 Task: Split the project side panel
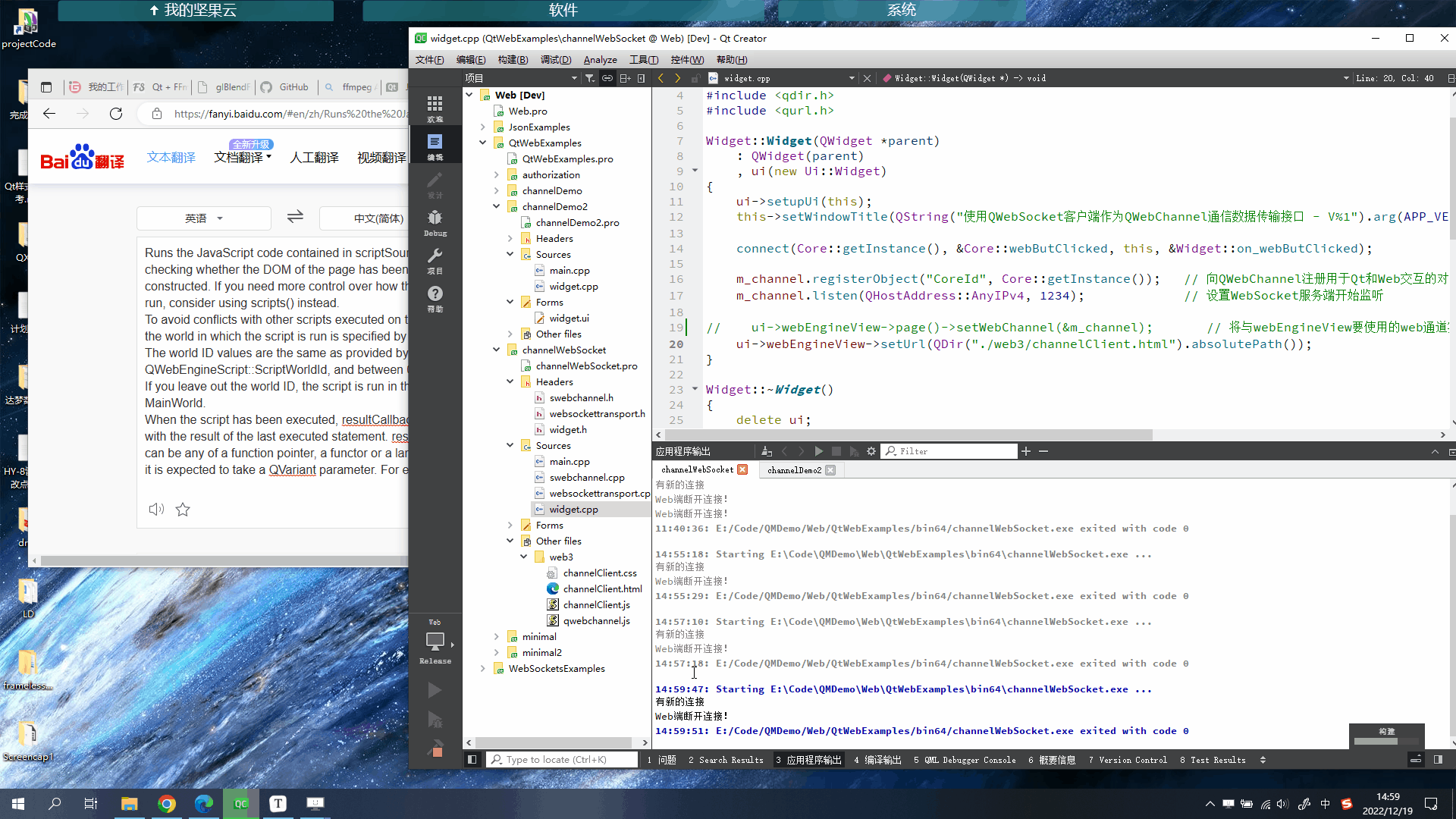(625, 78)
